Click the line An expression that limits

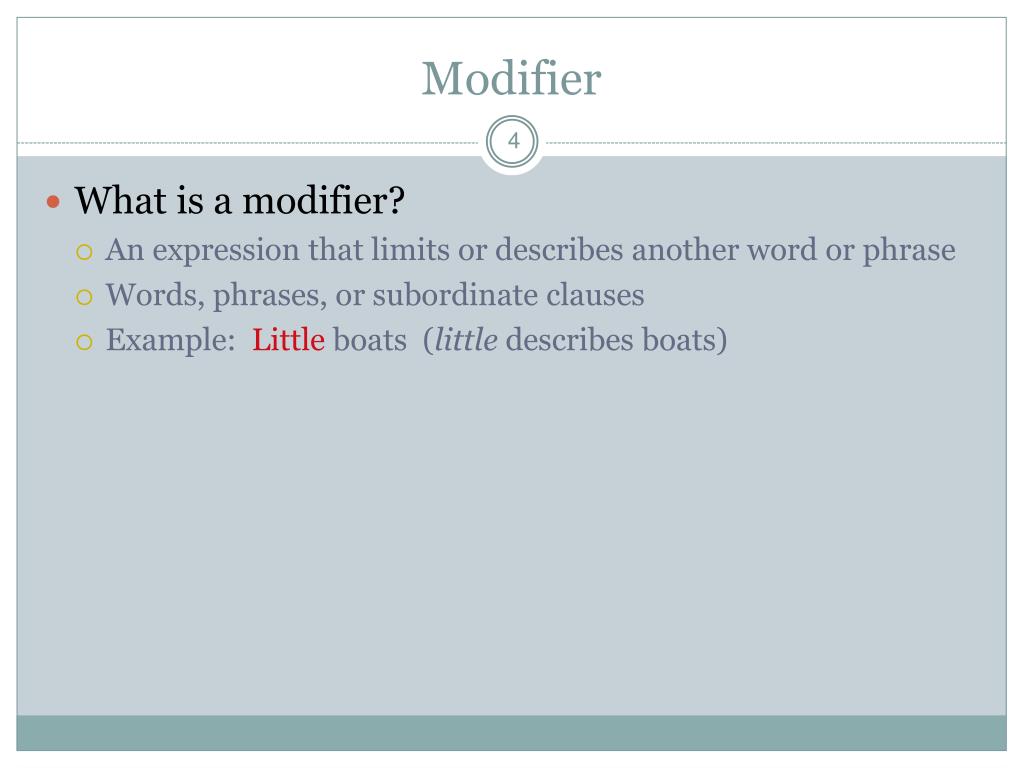pyautogui.click(x=530, y=251)
